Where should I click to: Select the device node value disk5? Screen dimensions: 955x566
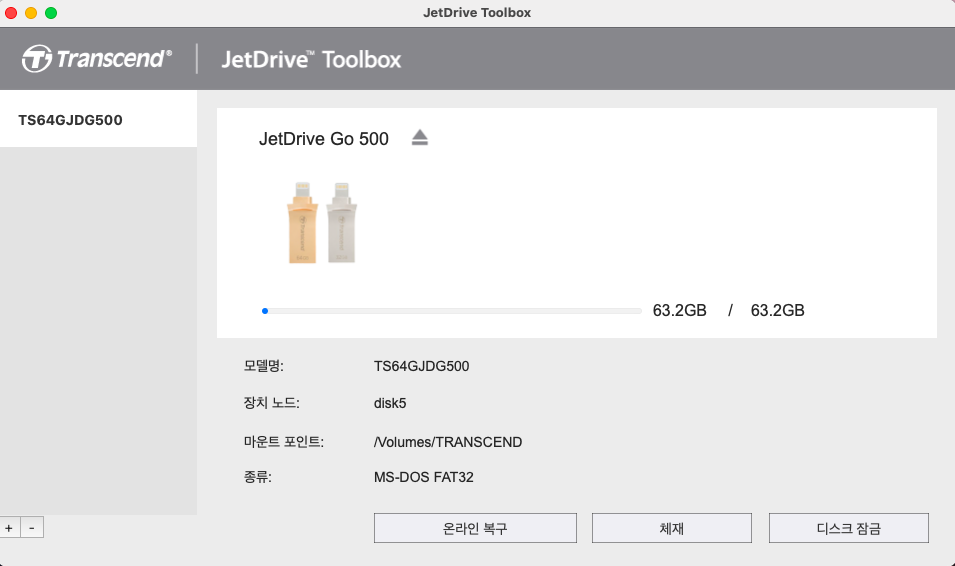click(390, 403)
